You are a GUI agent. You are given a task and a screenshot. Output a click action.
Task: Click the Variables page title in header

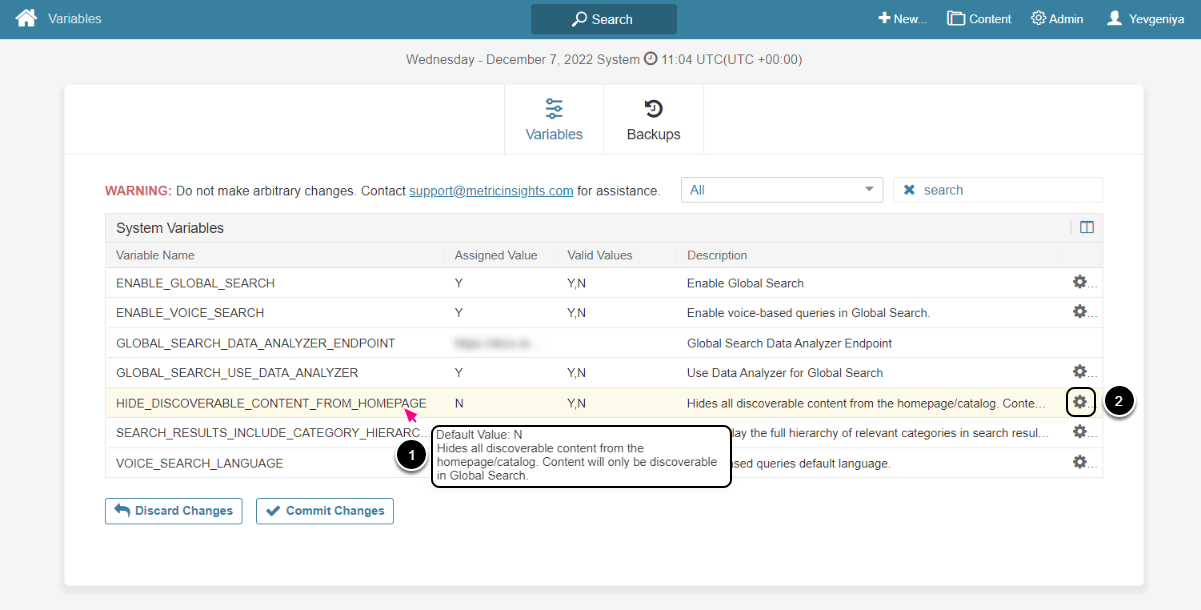75,19
